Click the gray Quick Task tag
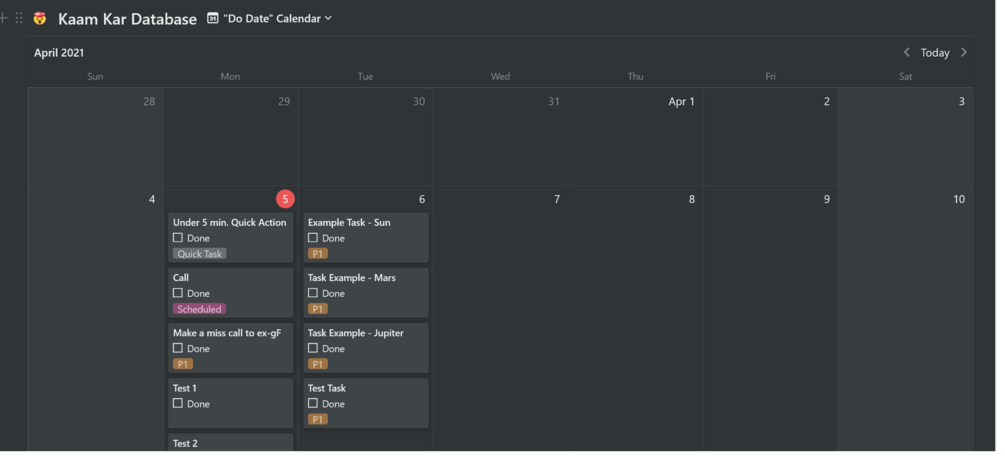The width and height of the screenshot is (1005, 456). tap(199, 254)
